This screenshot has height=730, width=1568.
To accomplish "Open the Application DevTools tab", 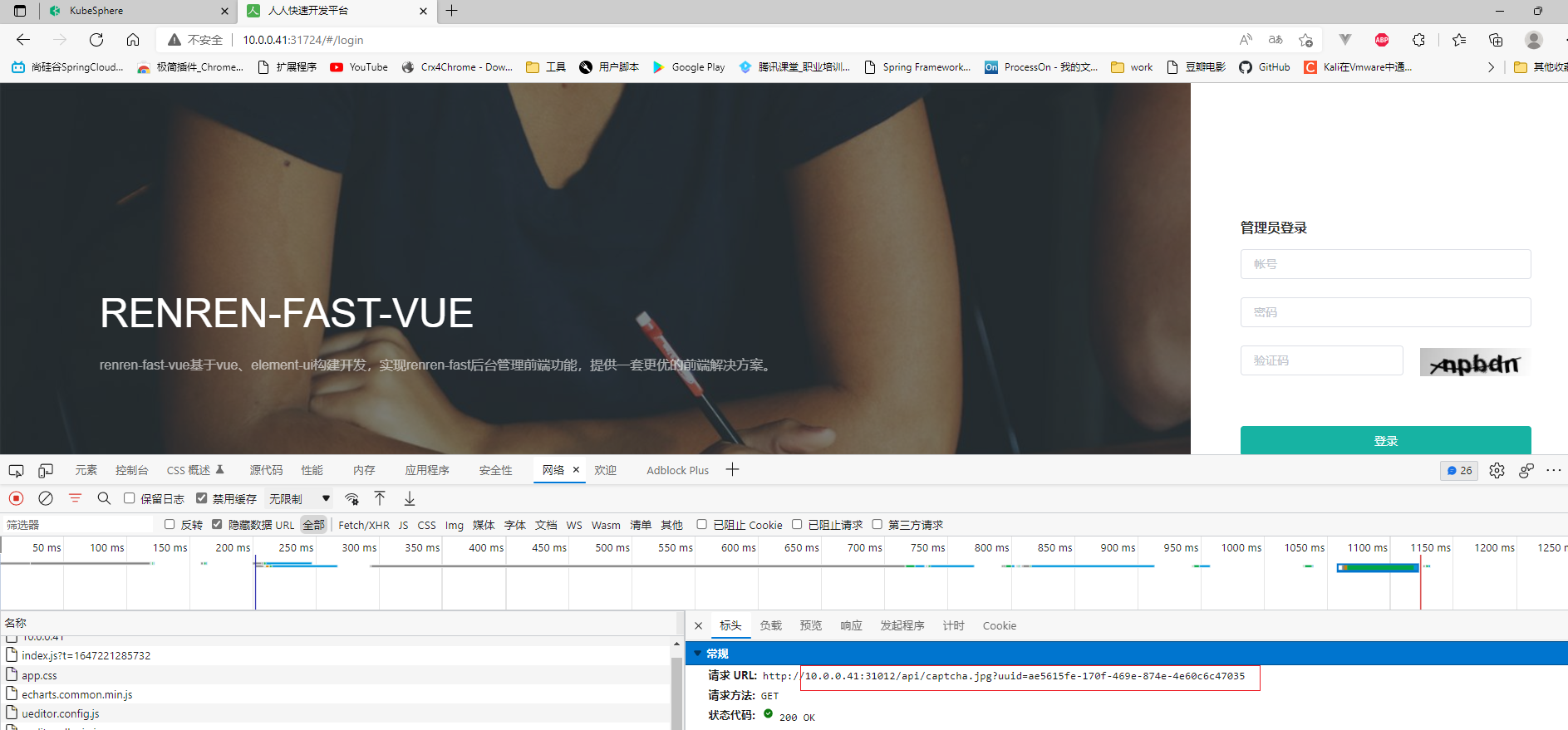I will 427,470.
